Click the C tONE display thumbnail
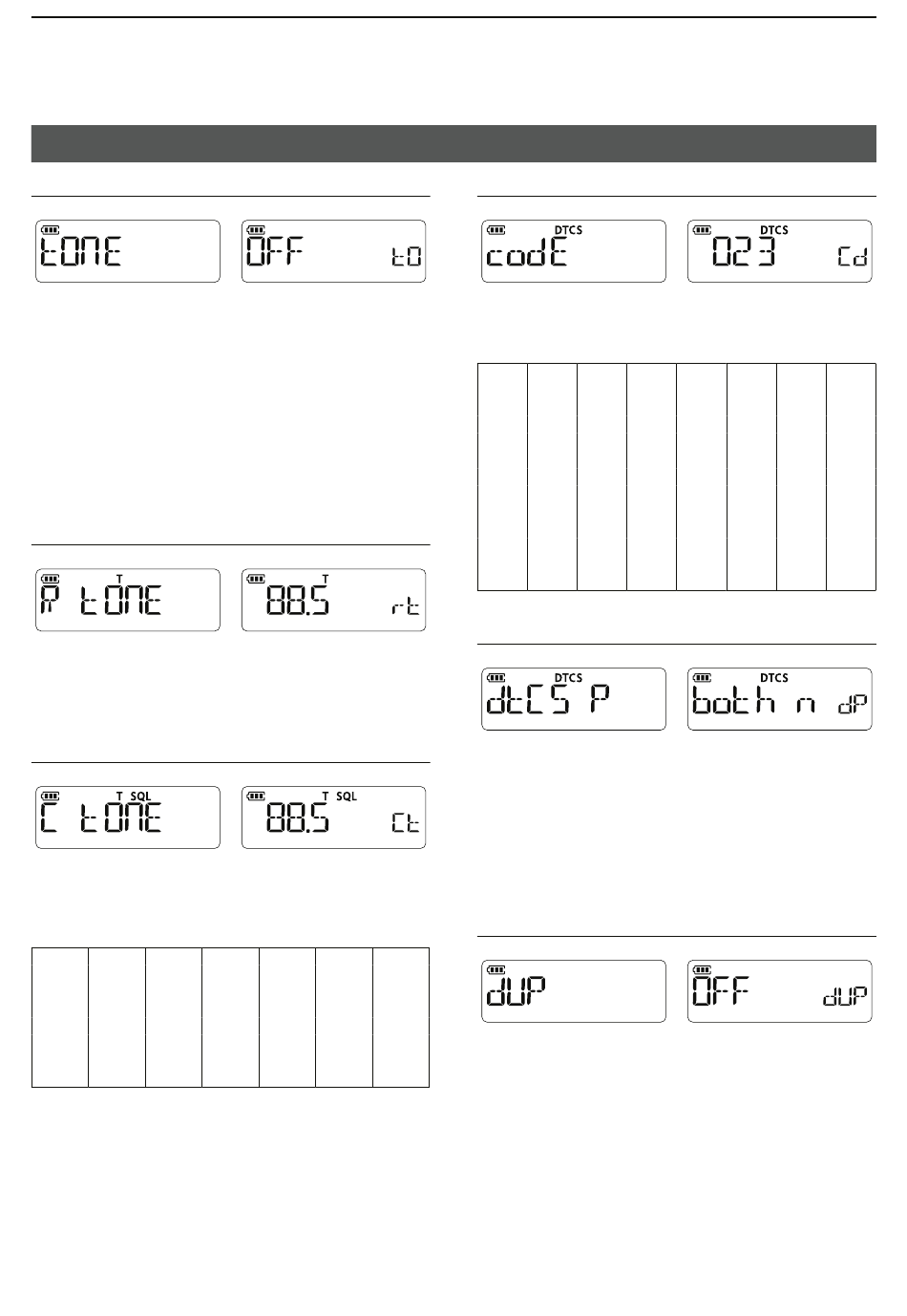Screen dimensions: 907x1316 [128, 817]
